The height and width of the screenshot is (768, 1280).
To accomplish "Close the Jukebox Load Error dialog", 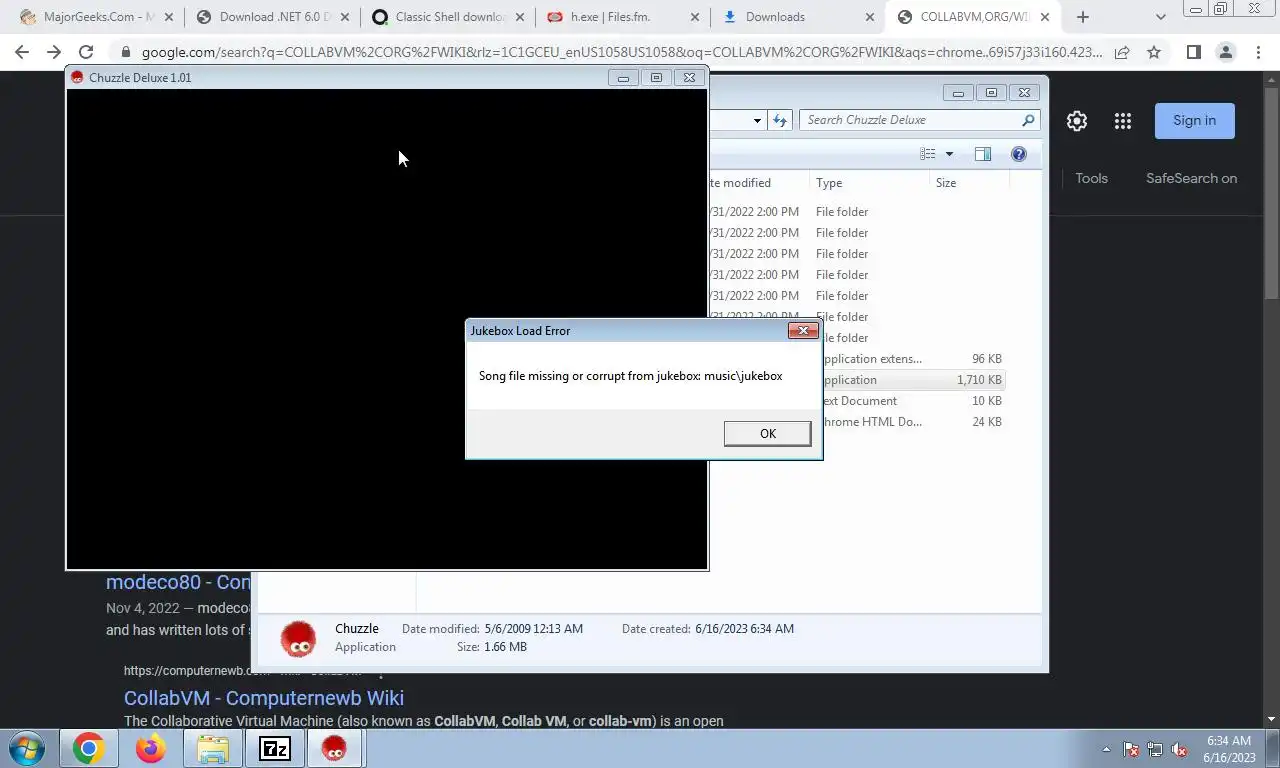I will tap(803, 330).
